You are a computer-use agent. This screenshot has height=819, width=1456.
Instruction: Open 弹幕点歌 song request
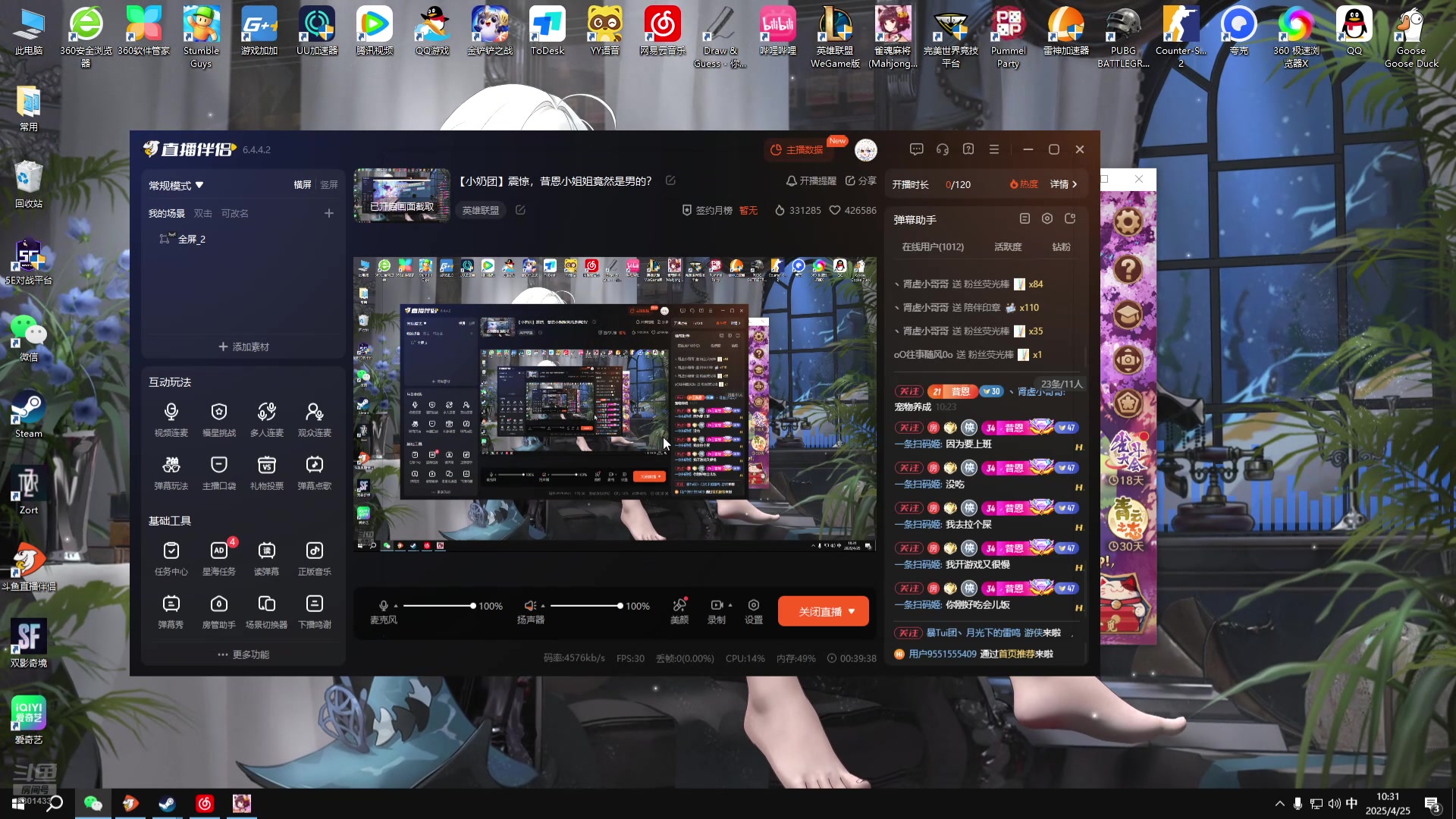click(315, 472)
